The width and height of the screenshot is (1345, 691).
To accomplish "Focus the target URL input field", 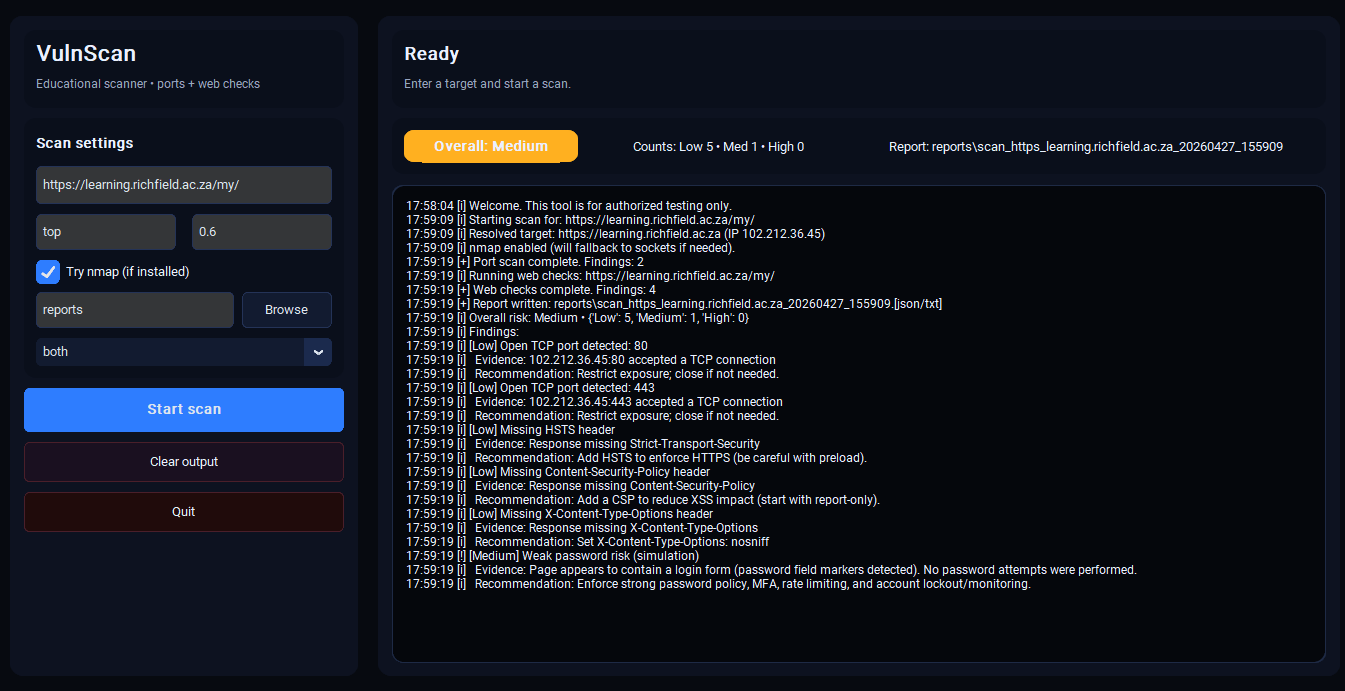I will 184,185.
